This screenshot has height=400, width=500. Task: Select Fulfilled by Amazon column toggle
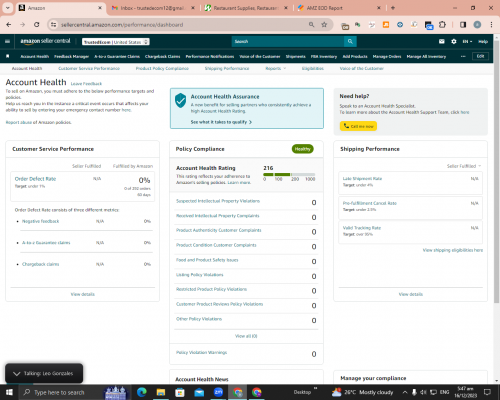coord(133,166)
